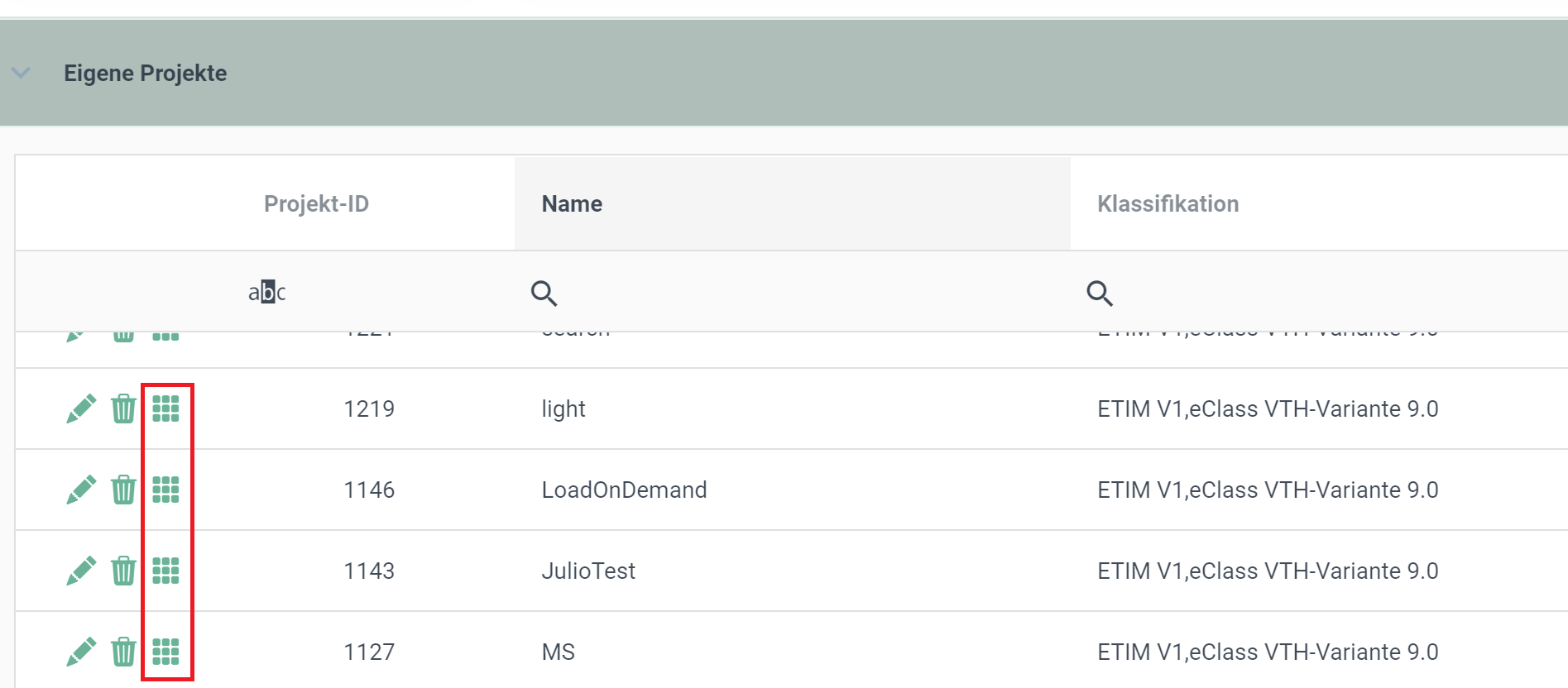Open grid view for project 1219
The height and width of the screenshot is (688, 1568).
[x=165, y=408]
